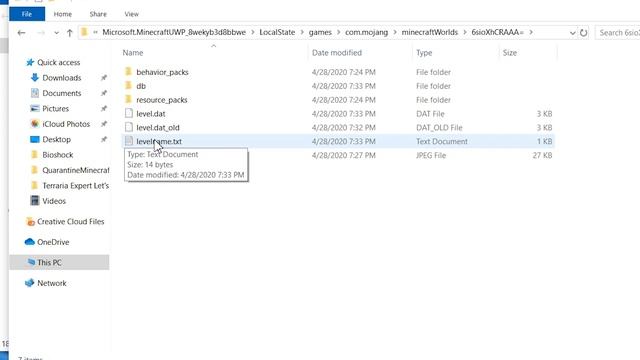Jump to com.mojang in the breadcrumb
Viewport: 640px width, 360px height.
coord(367,32)
